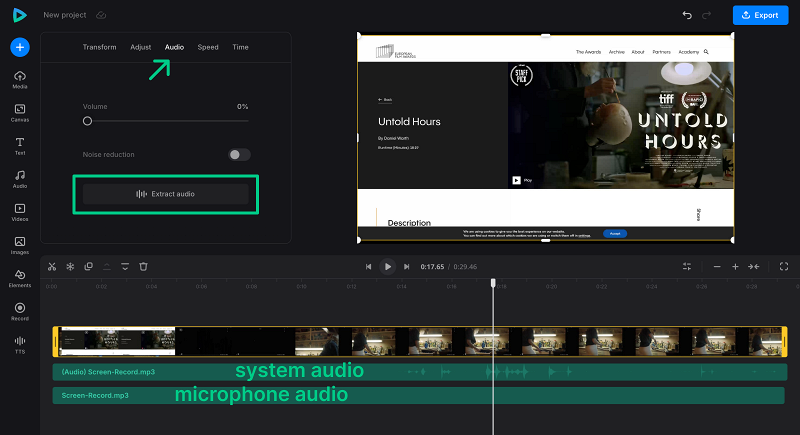Click the snowflake freeze frame icon

coord(70,266)
